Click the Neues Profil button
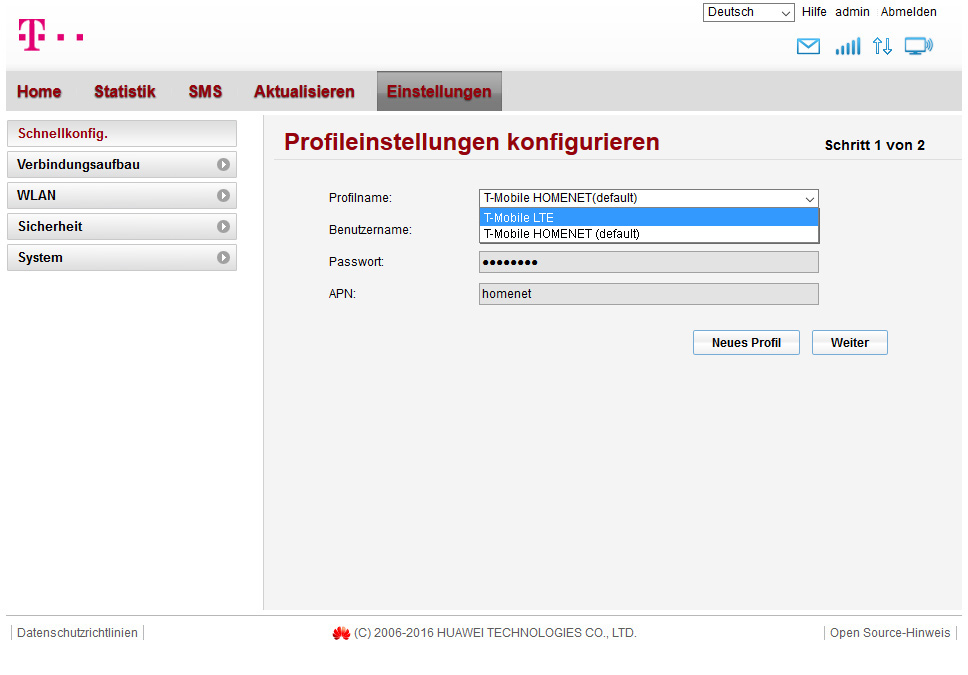Screen dimensions: 968x675 pos(746,343)
